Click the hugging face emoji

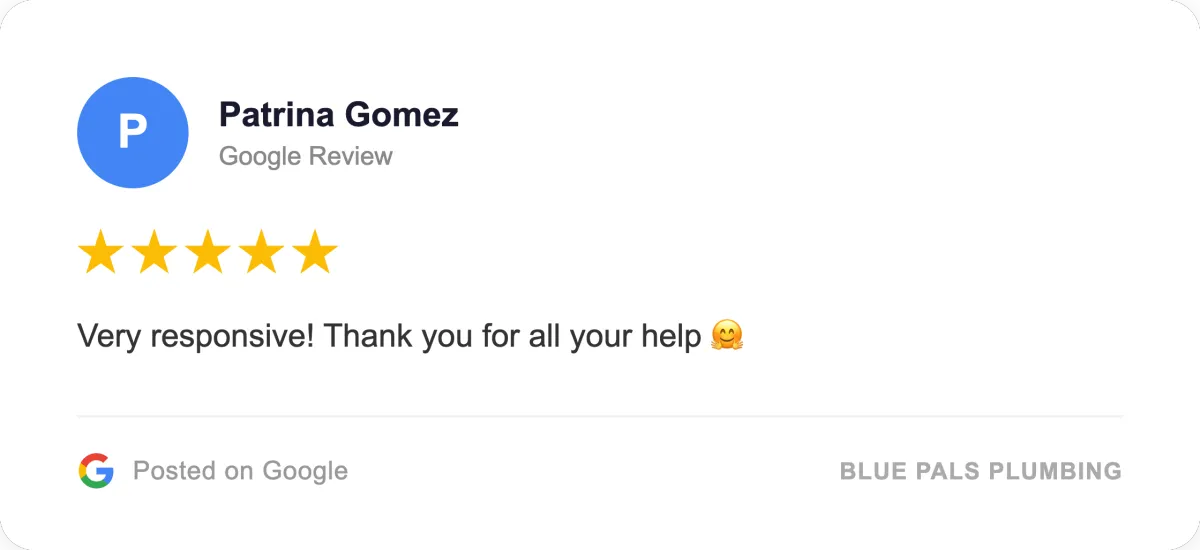pos(727,336)
